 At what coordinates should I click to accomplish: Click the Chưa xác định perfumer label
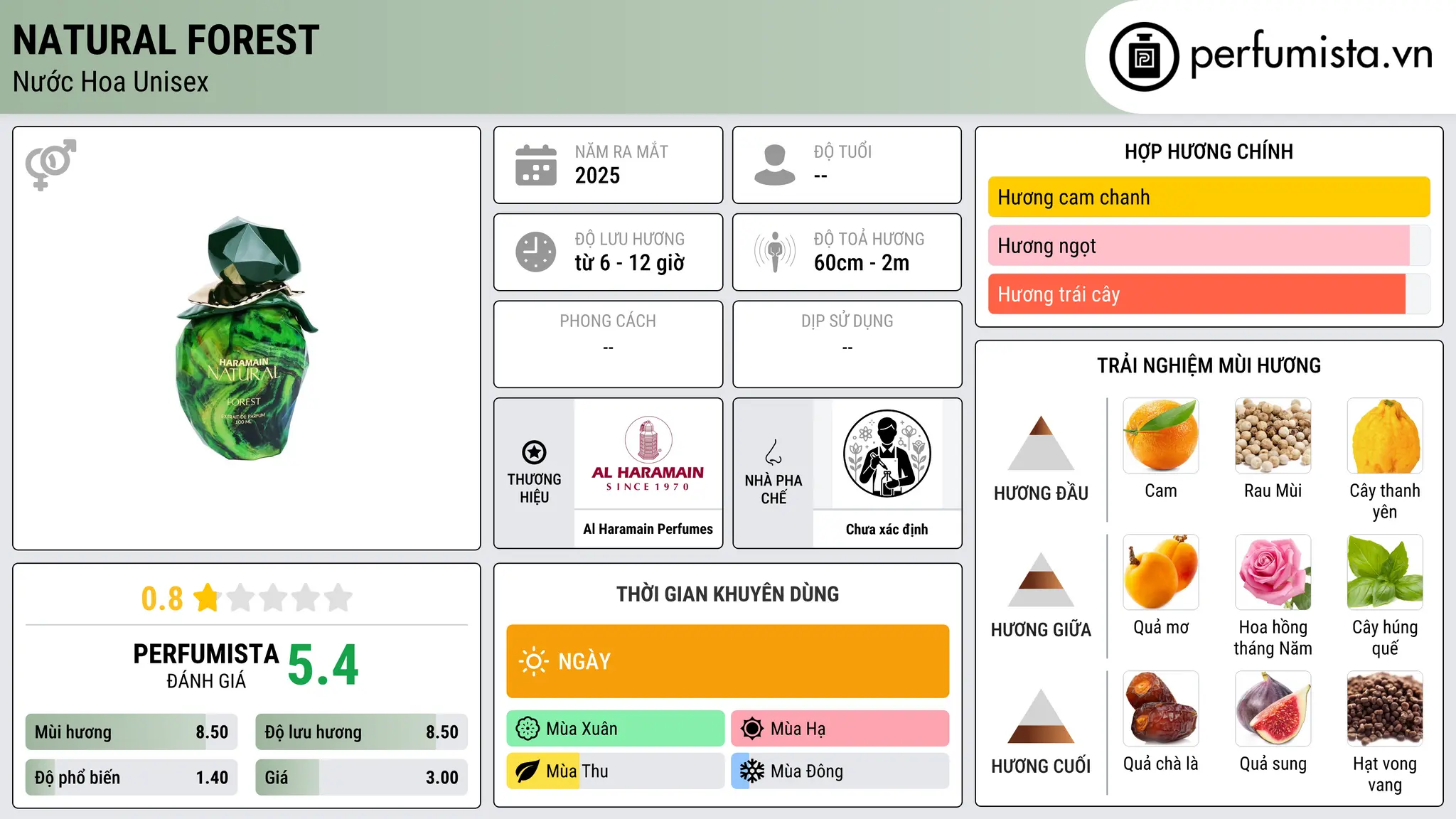coord(887,529)
